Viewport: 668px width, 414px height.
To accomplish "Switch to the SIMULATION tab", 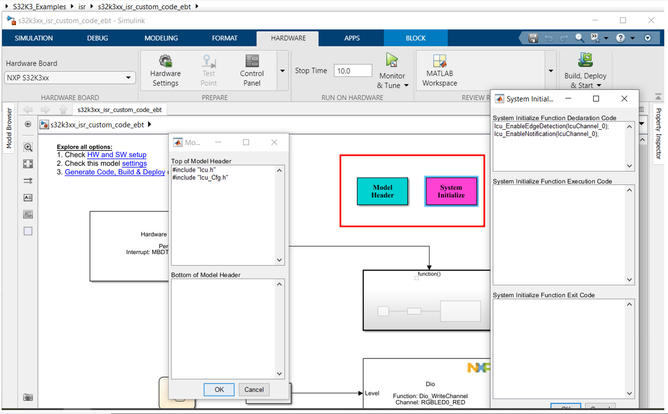I will tap(34, 38).
